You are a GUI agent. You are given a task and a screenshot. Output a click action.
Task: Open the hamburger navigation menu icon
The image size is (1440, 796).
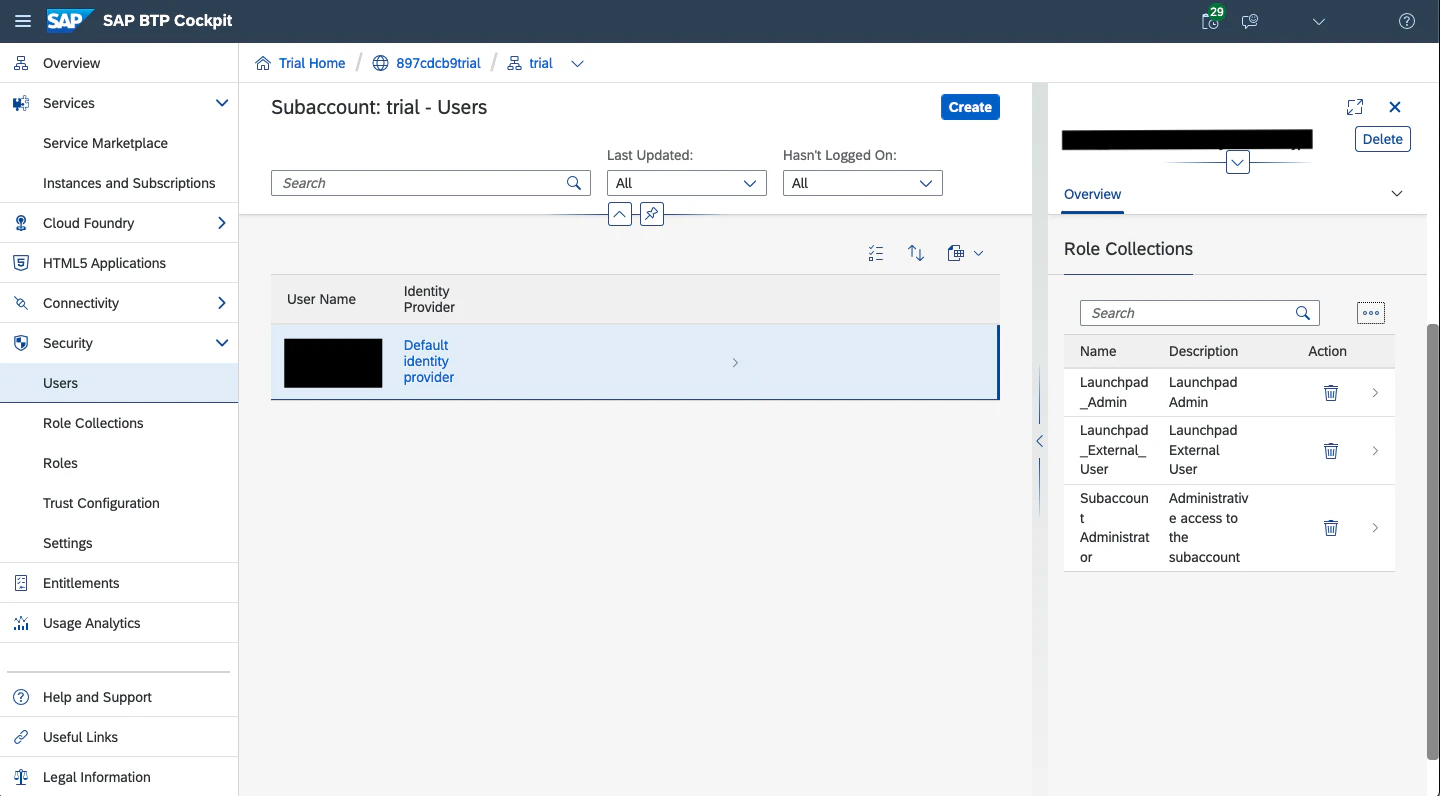coord(23,21)
